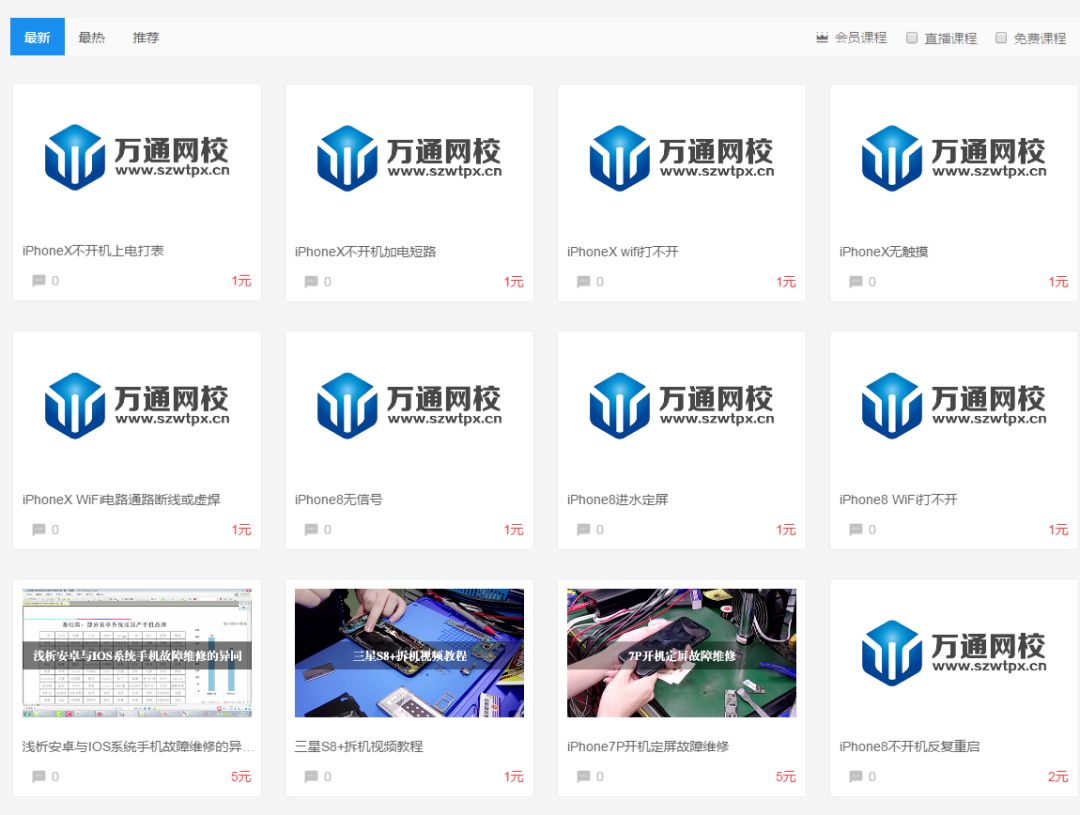
Task: Open thumbnail of iPhone8无信号 course
Action: point(409,406)
